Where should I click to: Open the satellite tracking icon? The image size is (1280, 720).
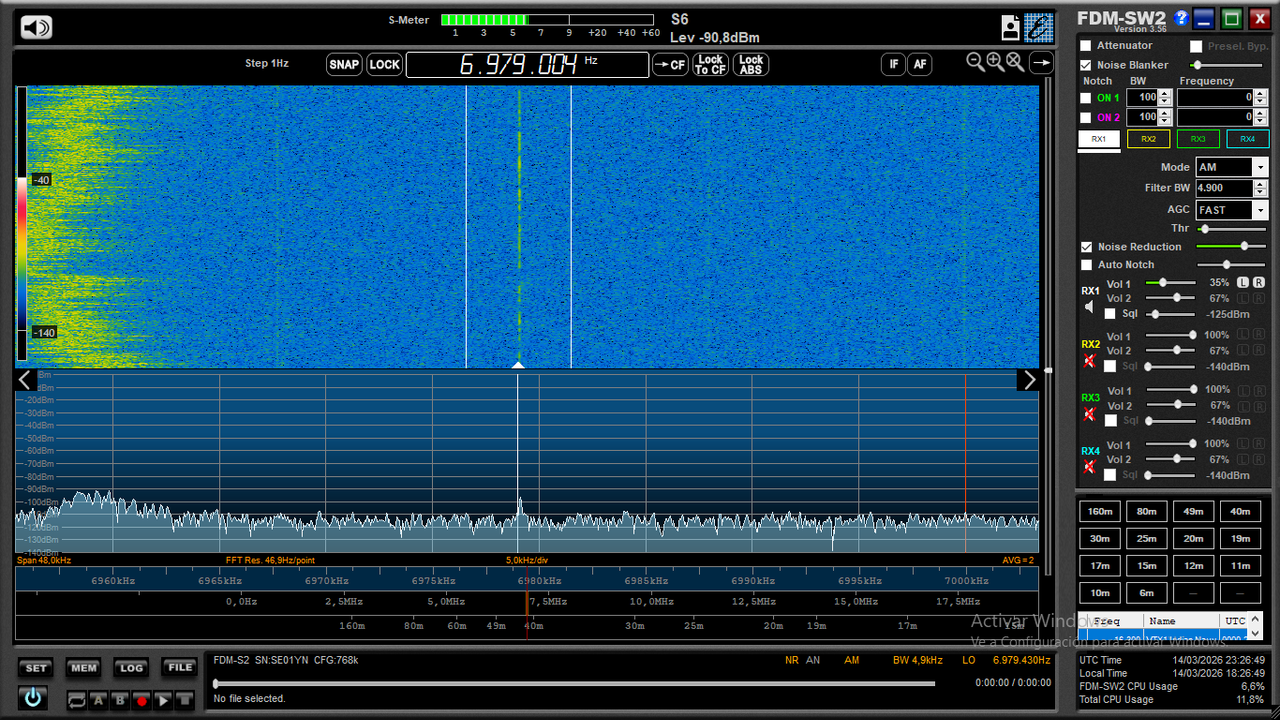click(1039, 27)
